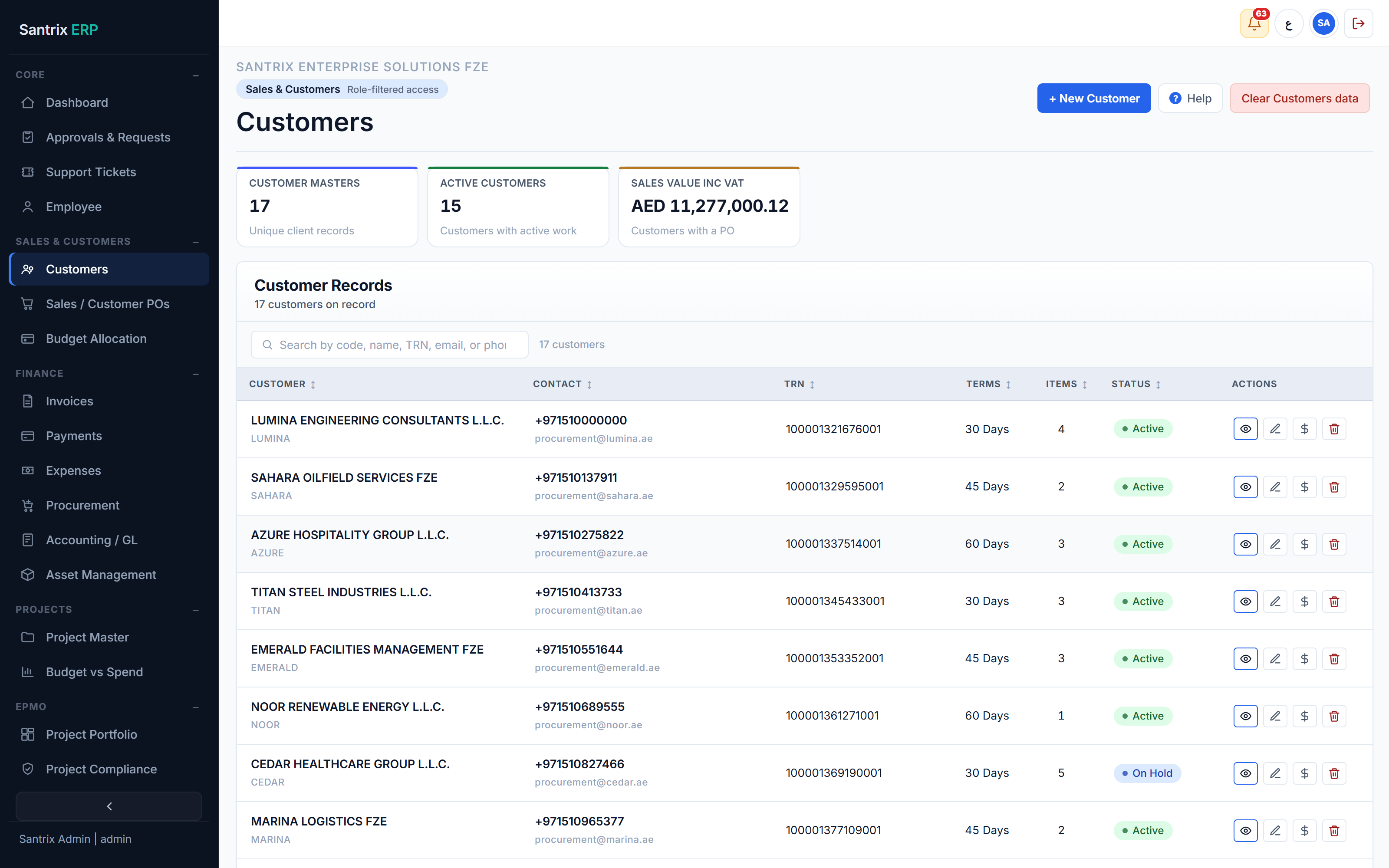This screenshot has width=1389, height=868.
Task: Edit SAHARA OILFIELD SERVICES customer with pencil
Action: (x=1275, y=487)
